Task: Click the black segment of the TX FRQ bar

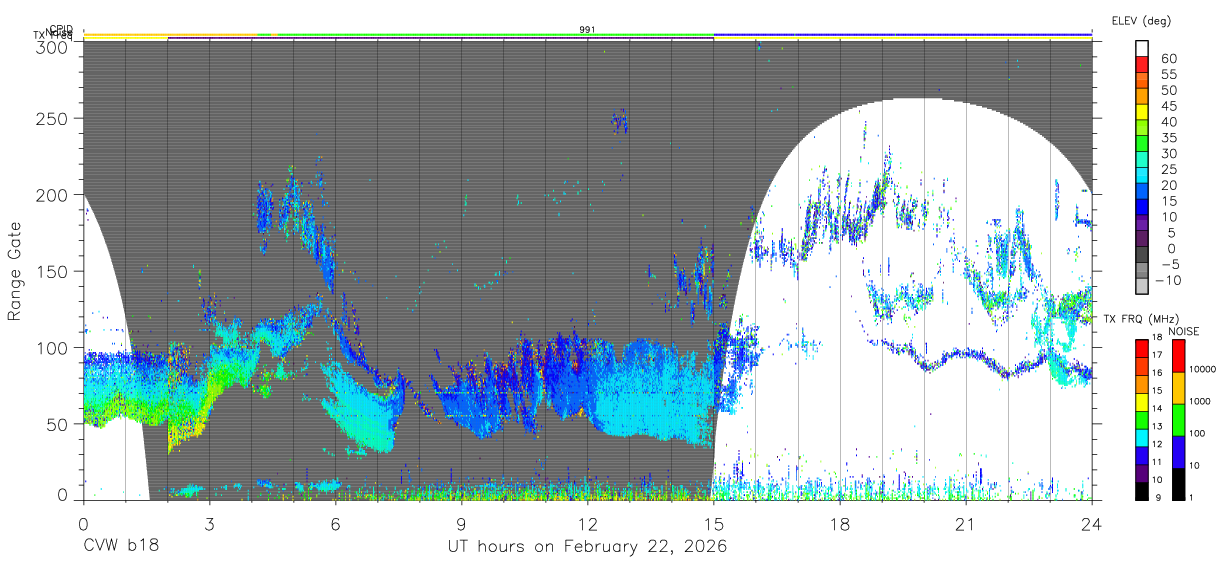Action: click(1142, 491)
